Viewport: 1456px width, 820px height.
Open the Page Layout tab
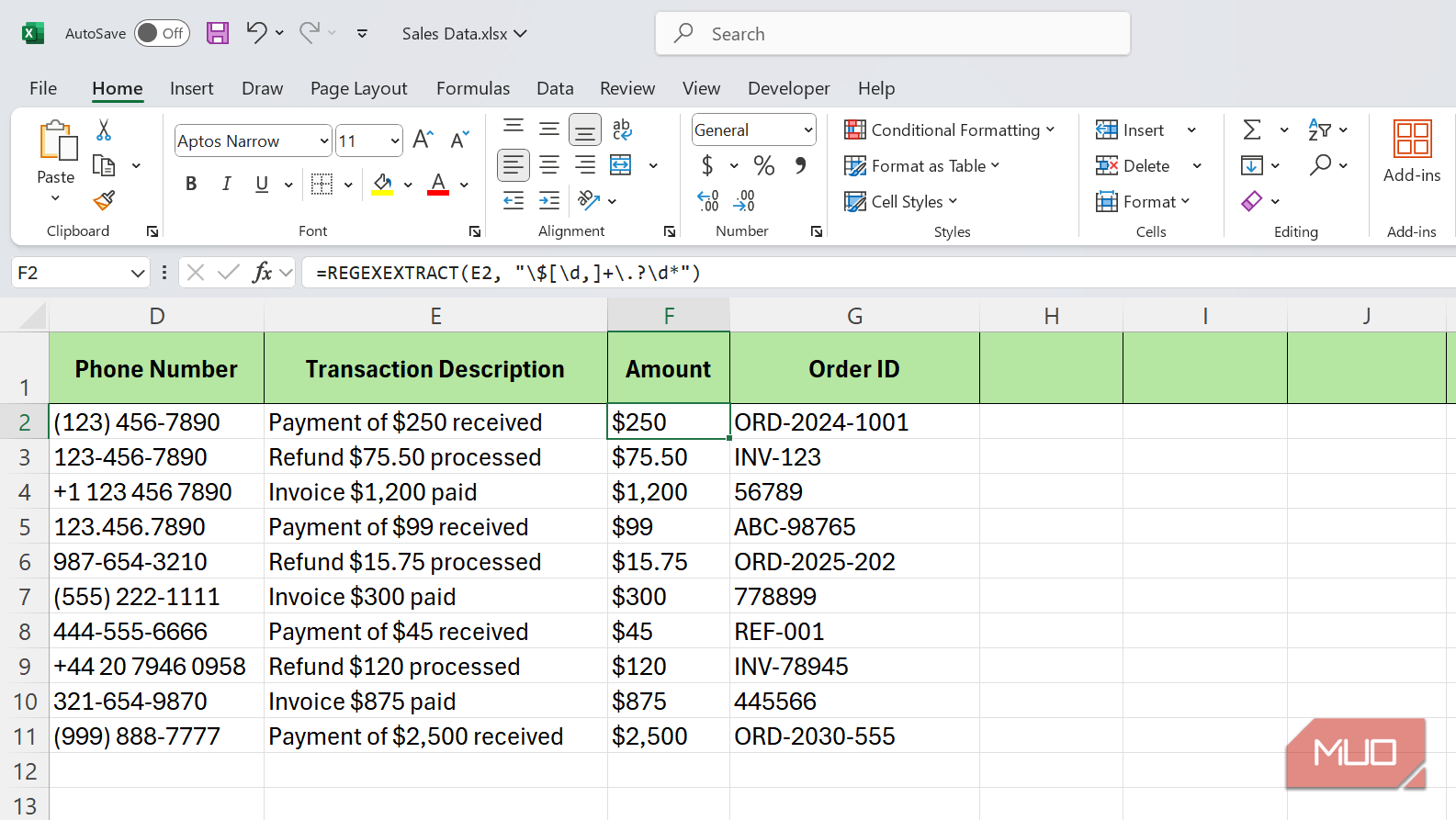pos(358,88)
